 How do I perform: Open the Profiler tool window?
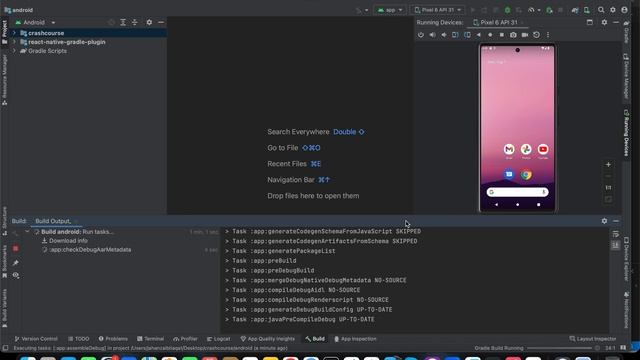pyautogui.click(x=185, y=339)
